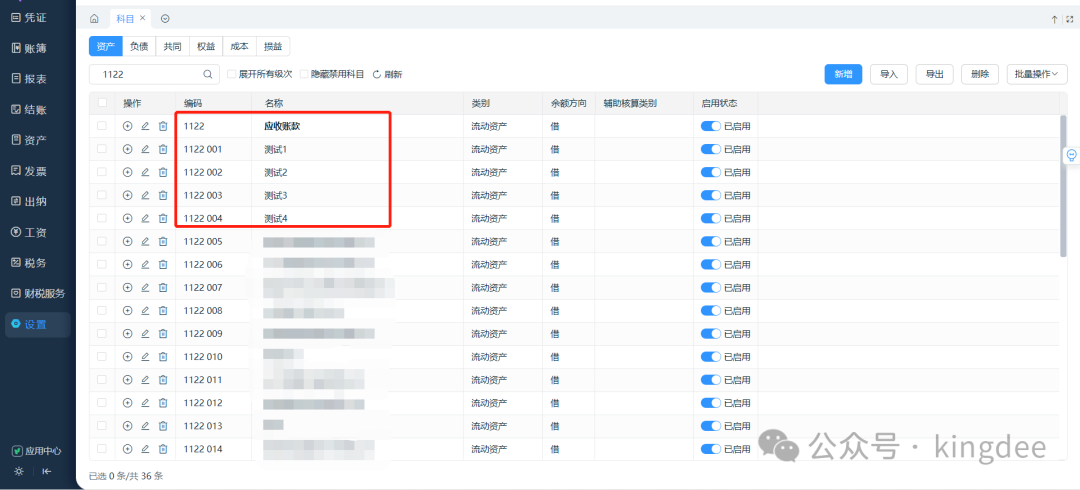The image size is (1080, 490).
Task: Click the add sub-account icon for 1122 001
Action: tap(127, 150)
